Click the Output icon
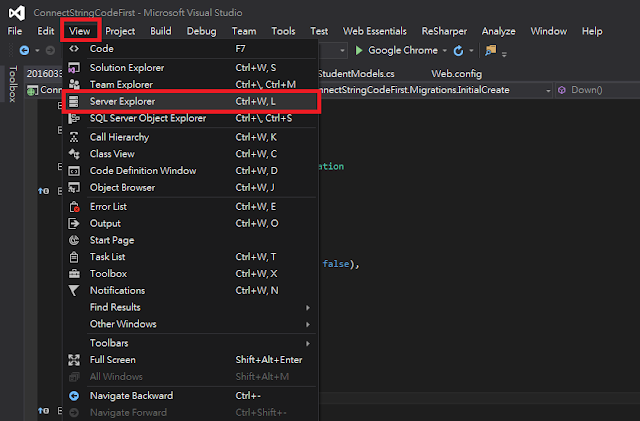Viewport: 640px width, 421px height. pos(74,223)
